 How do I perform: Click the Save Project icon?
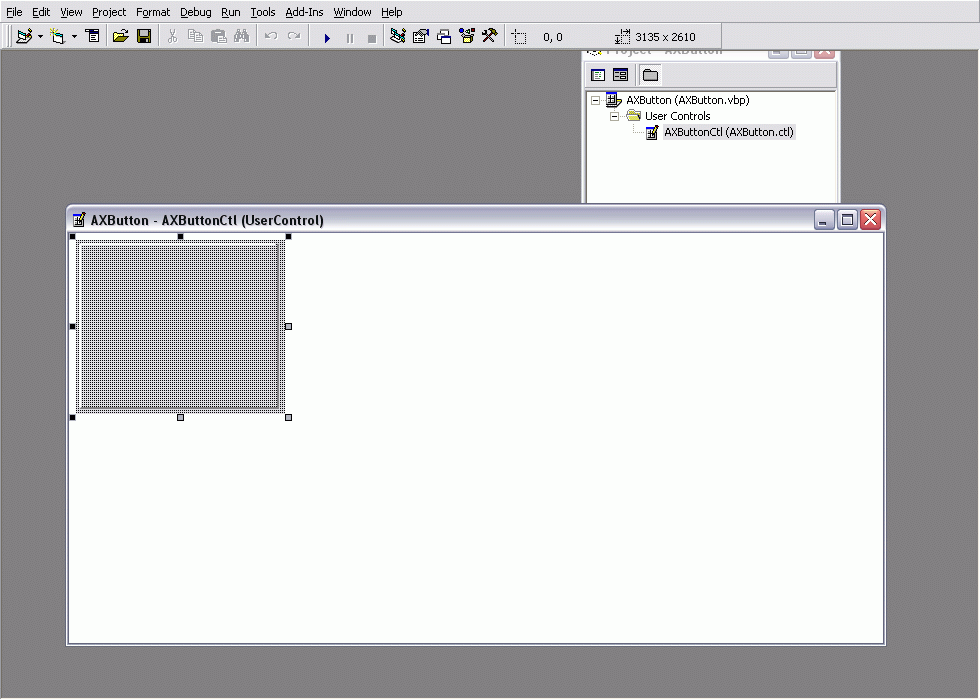coord(143,36)
